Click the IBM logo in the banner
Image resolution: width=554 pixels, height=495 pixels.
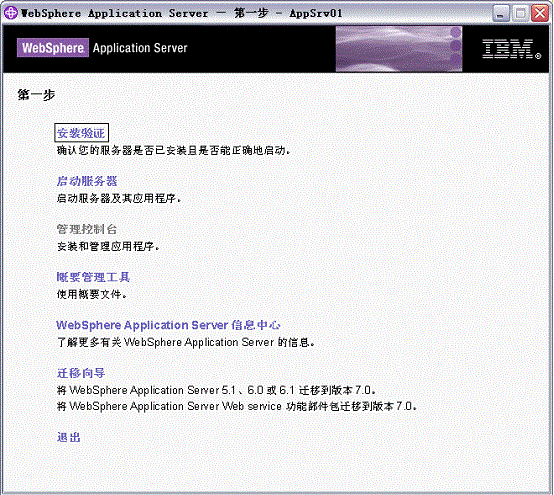[x=511, y=49]
